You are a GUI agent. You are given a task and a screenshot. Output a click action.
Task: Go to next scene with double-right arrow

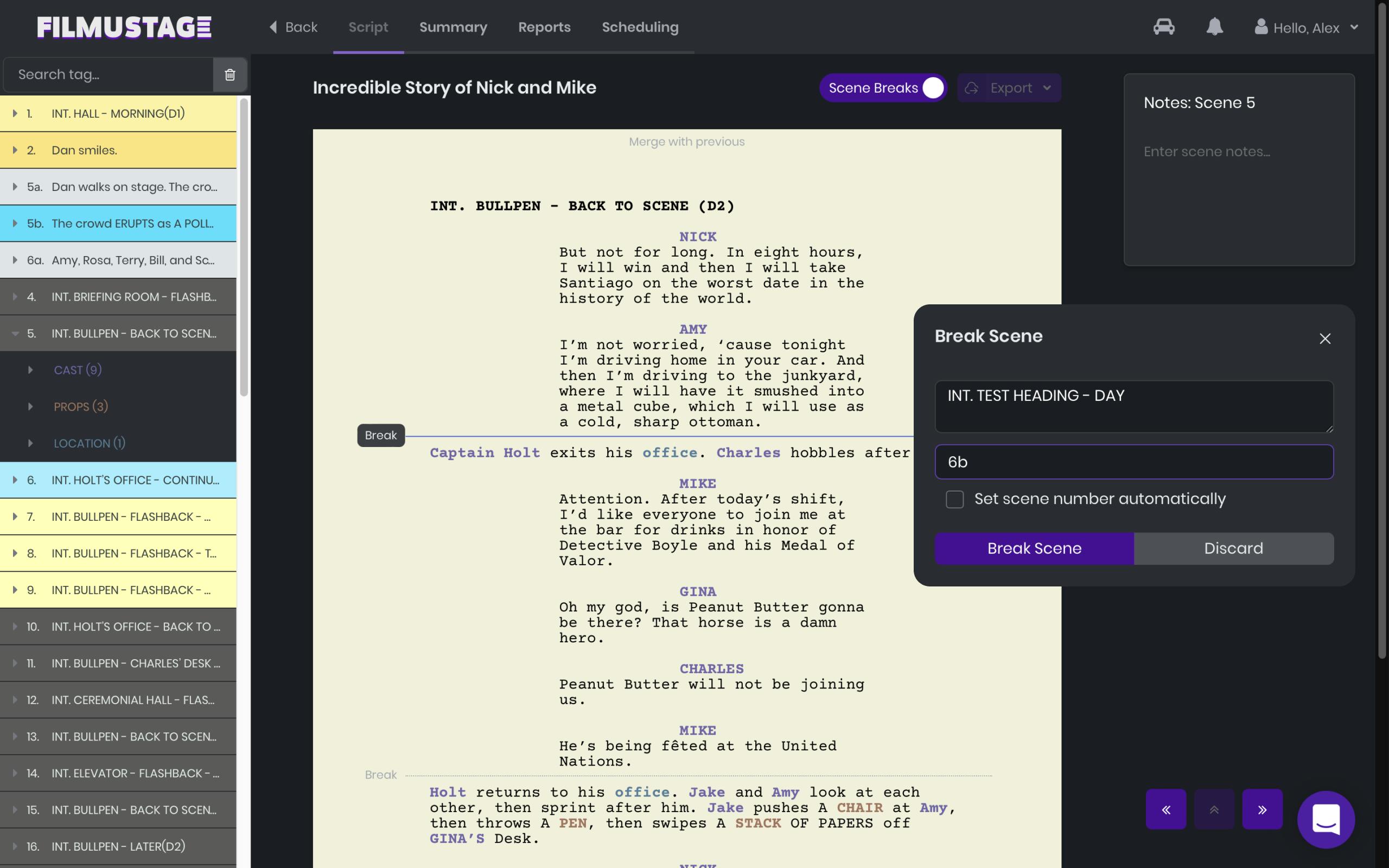tap(1261, 809)
